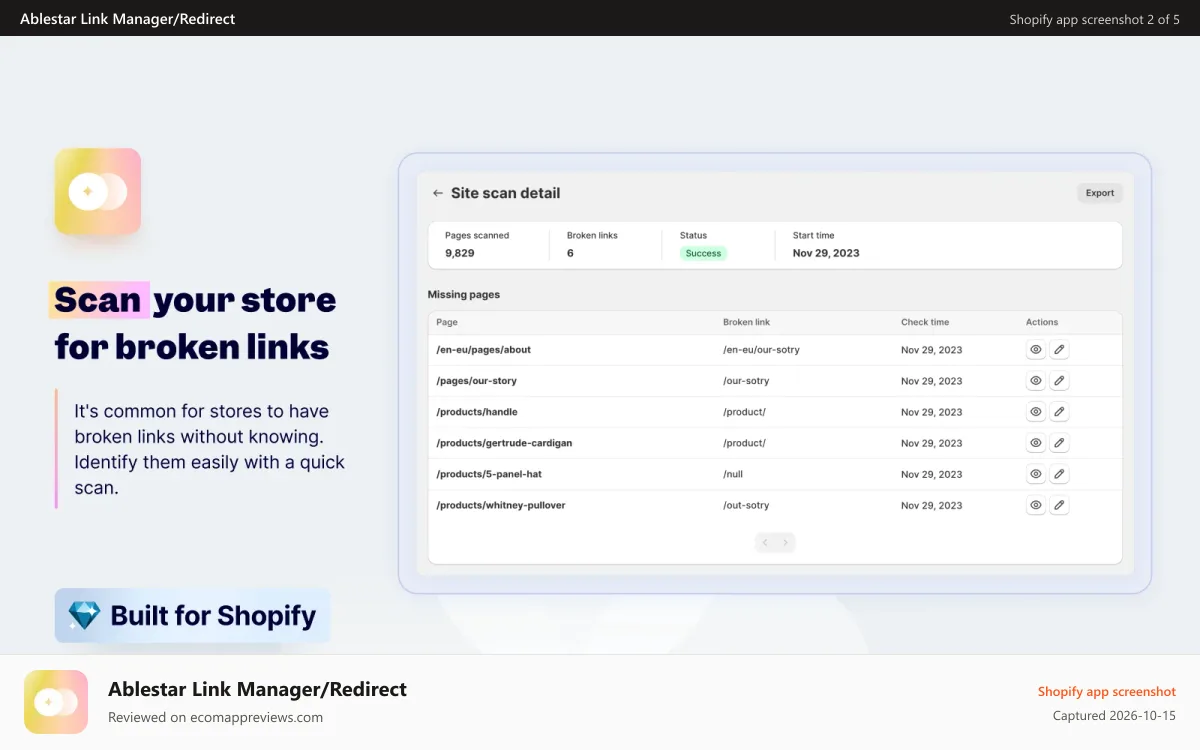Click the Site scan detail title
This screenshot has width=1200, height=750.
(506, 193)
